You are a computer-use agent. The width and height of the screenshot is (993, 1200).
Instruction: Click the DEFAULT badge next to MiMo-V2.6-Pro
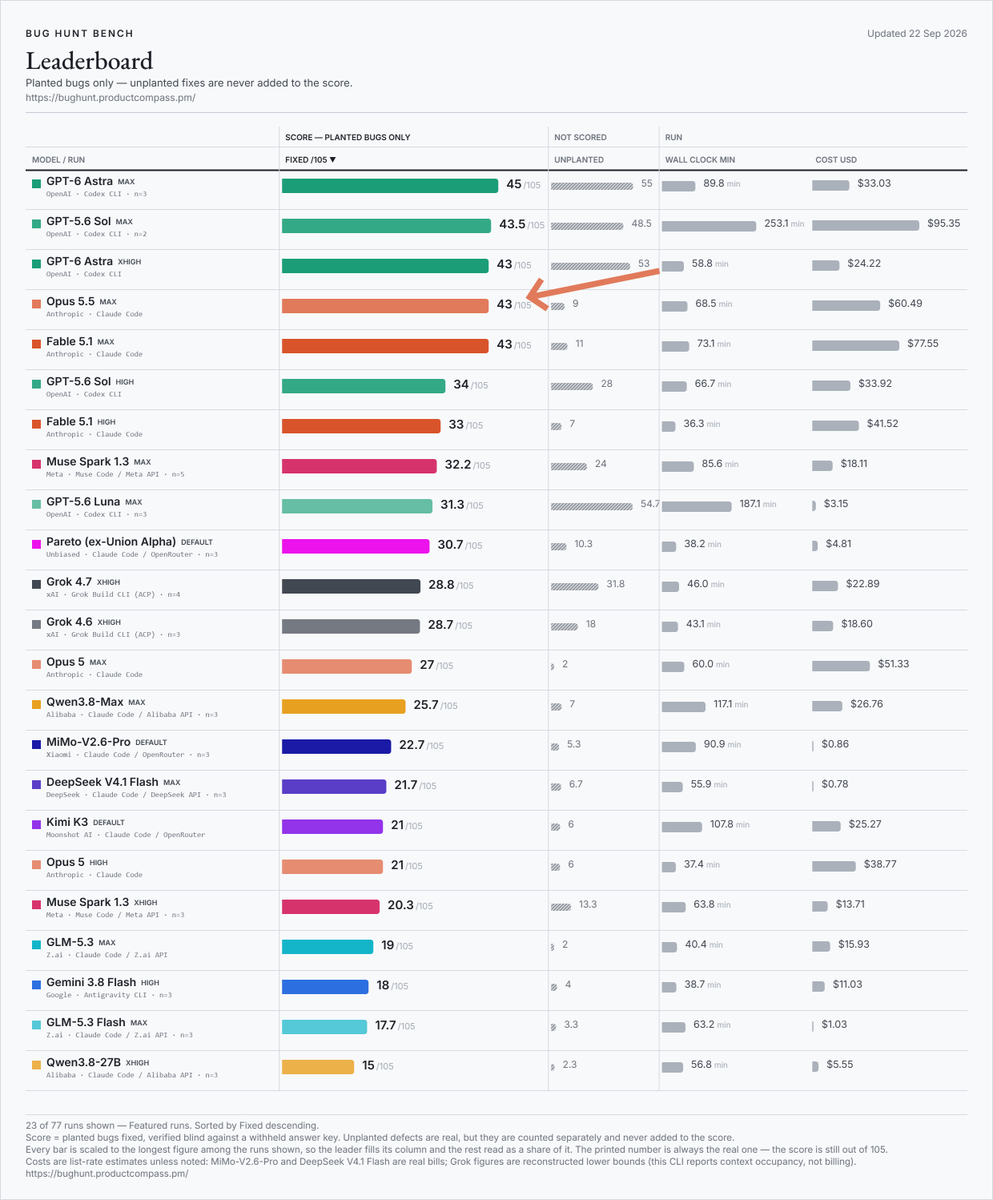tap(151, 742)
